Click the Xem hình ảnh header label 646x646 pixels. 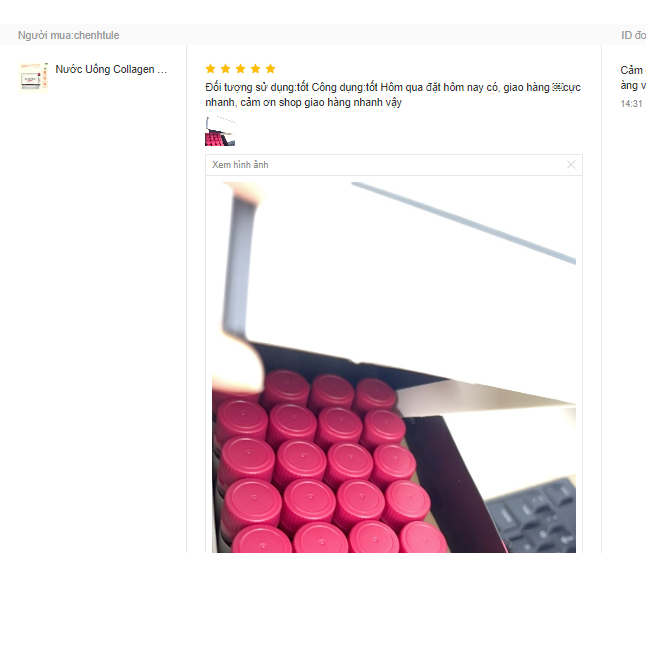[240, 165]
